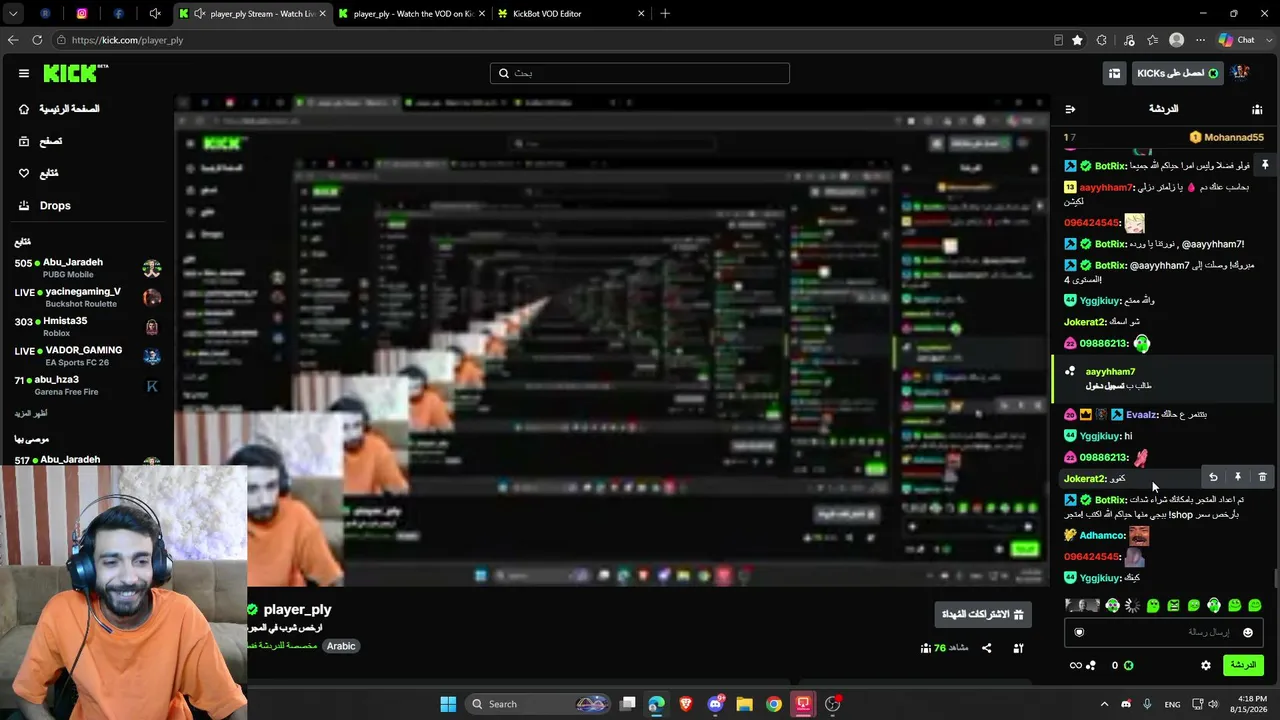Click the Adhamco username in chat
Viewport: 1280px width, 720px height.
[x=1102, y=536]
